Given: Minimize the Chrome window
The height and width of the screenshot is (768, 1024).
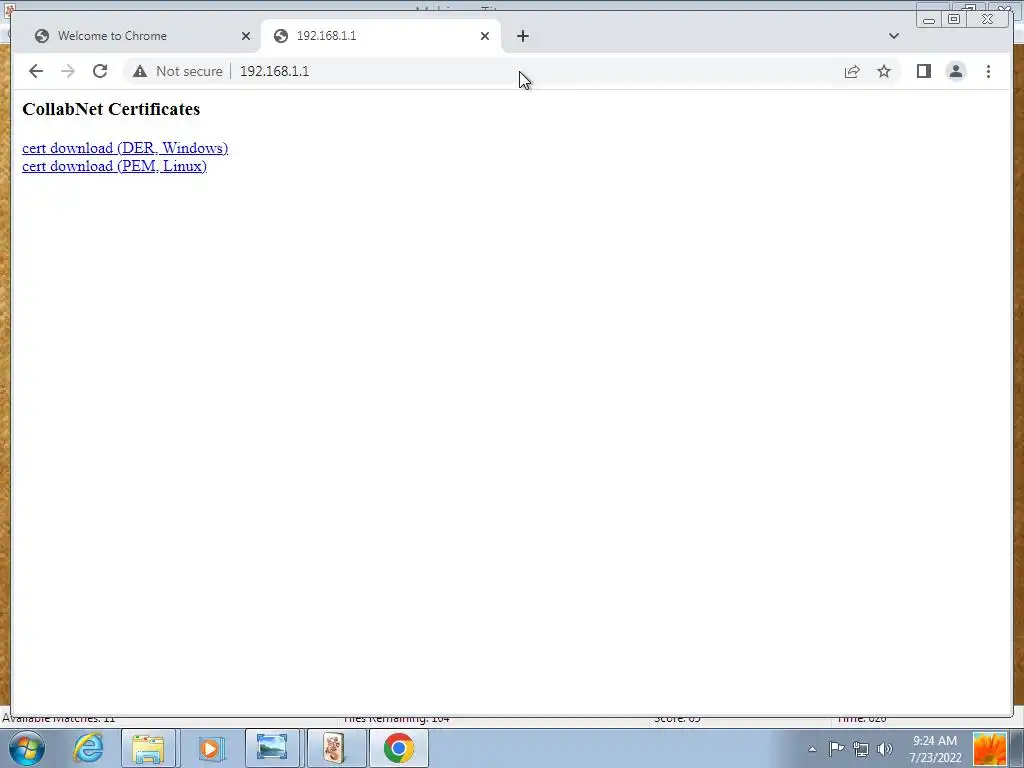Looking at the screenshot, I should point(929,20).
